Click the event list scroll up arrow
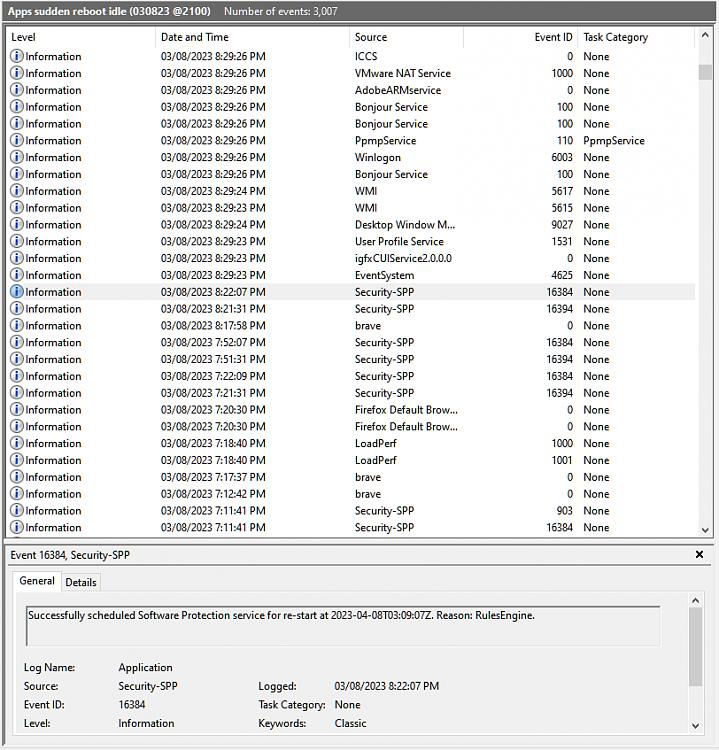 pos(705,35)
